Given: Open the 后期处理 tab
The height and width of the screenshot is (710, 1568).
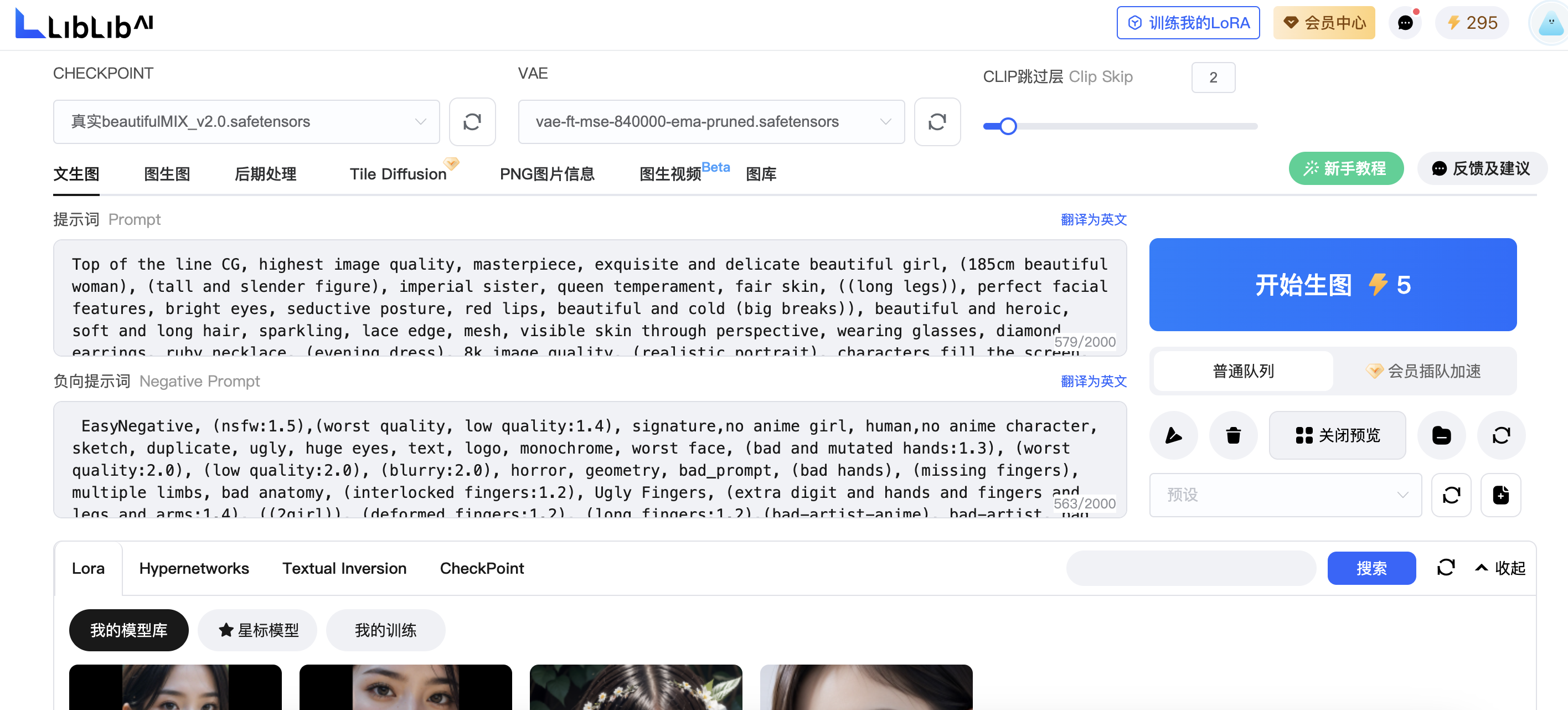Looking at the screenshot, I should point(265,174).
